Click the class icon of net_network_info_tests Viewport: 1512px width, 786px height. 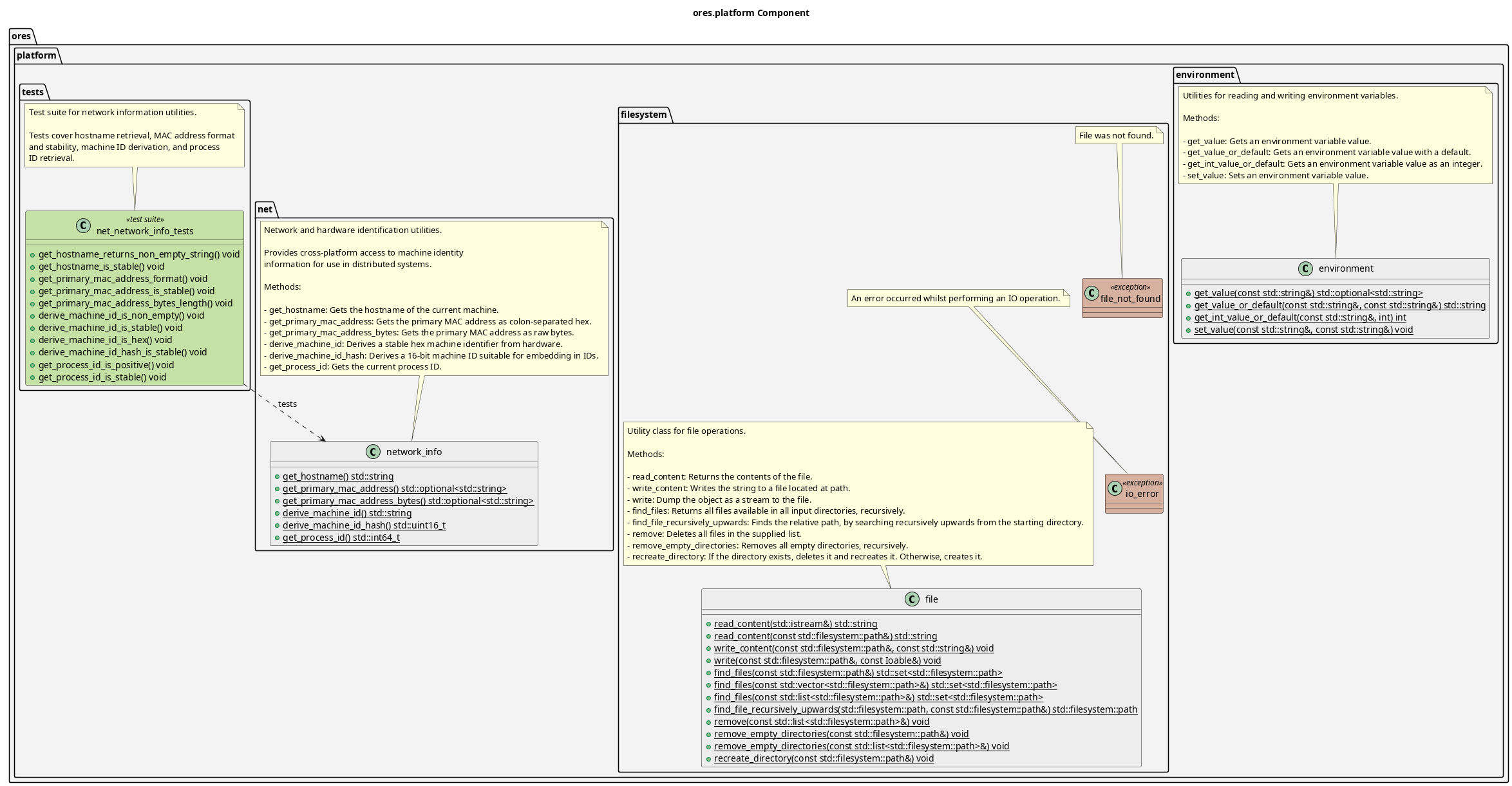[x=83, y=225]
